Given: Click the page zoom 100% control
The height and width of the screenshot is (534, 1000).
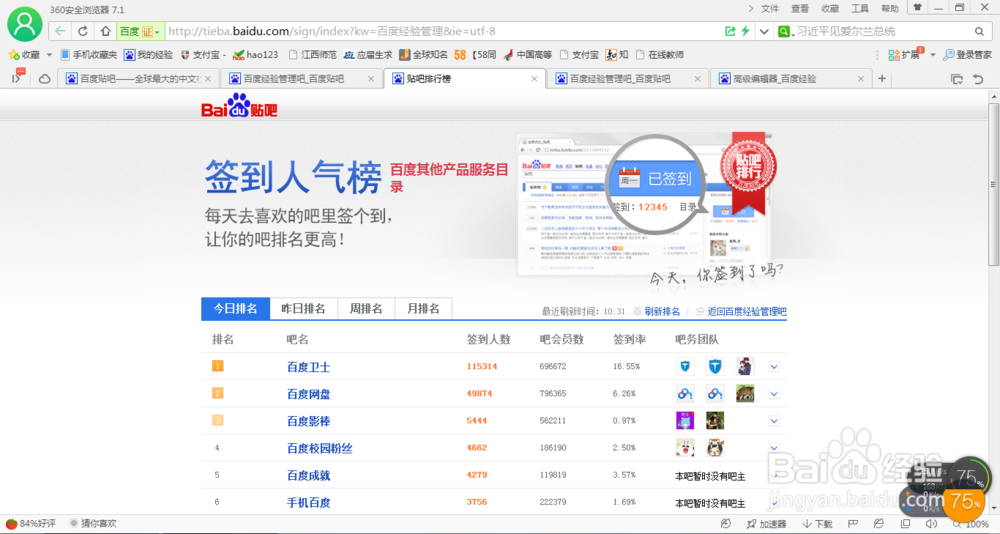Looking at the screenshot, I should (971, 524).
